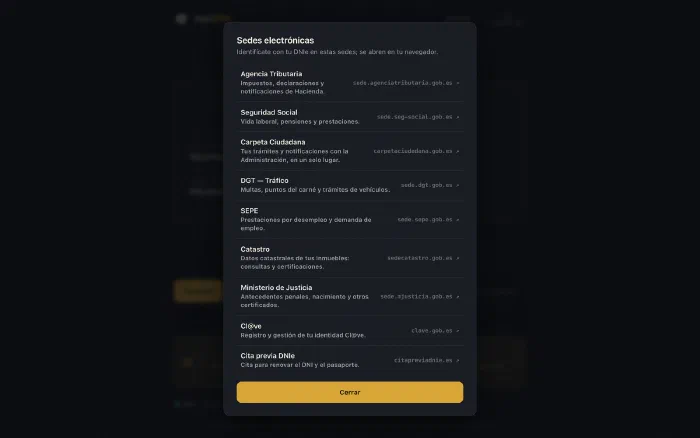Visit citapreviadnie.es link
Screen dimensions: 700x438
coord(423,360)
